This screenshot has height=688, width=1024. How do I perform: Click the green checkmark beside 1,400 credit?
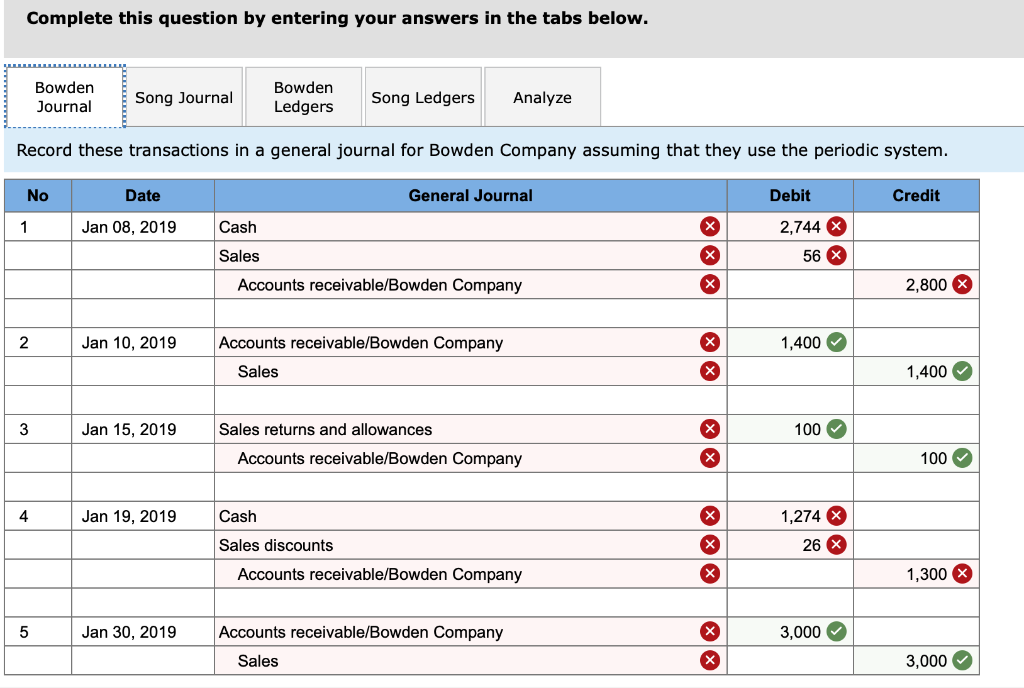[x=960, y=371]
